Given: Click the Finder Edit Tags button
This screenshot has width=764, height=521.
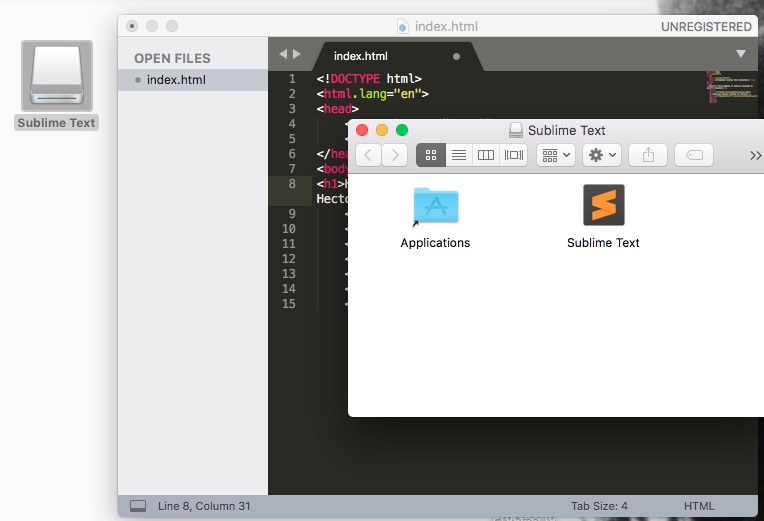Looking at the screenshot, I should [694, 155].
